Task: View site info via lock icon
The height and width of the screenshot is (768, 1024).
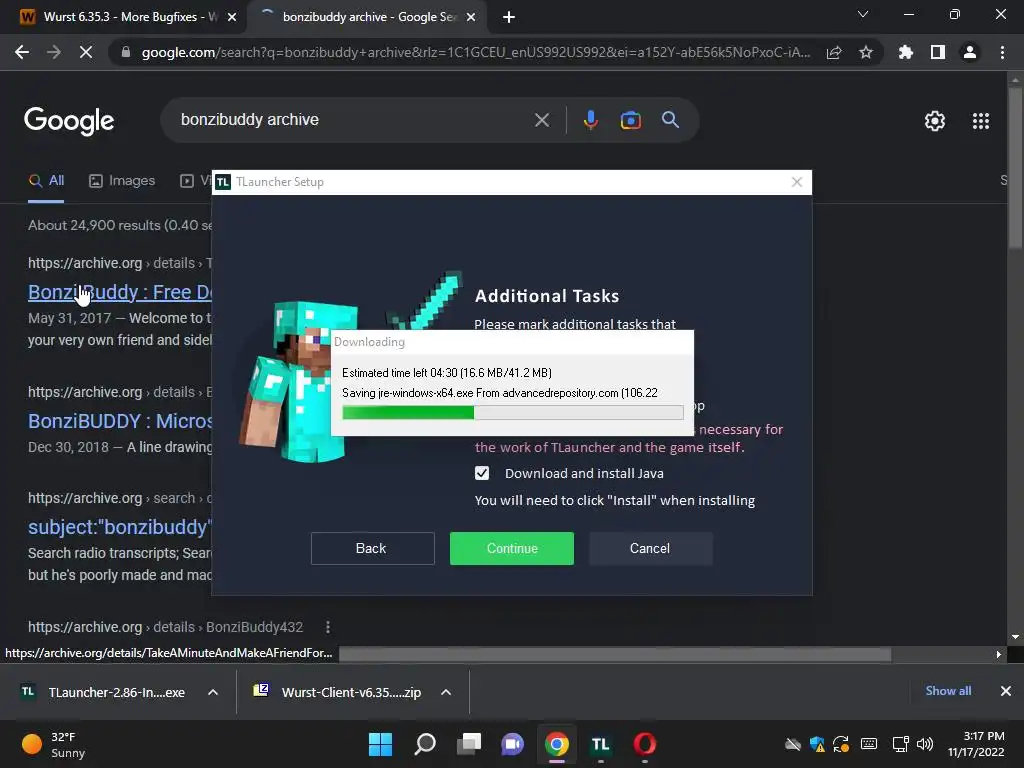Action: pos(125,52)
